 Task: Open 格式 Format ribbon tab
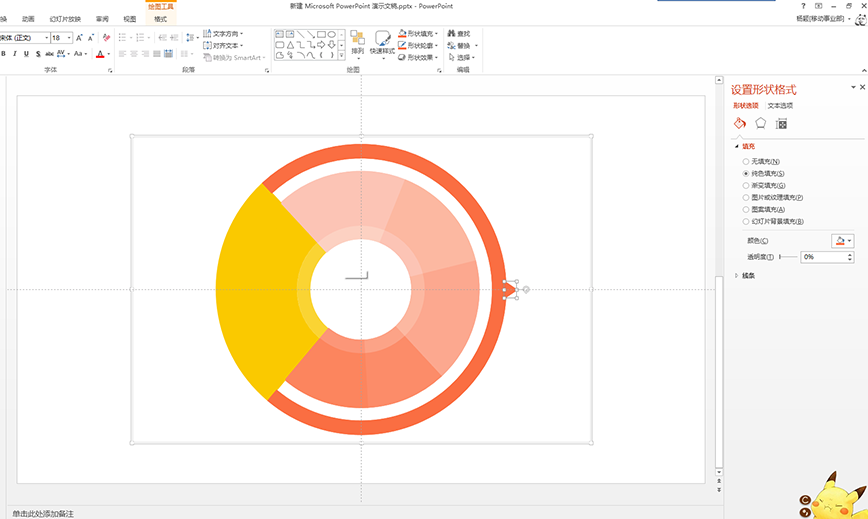pyautogui.click(x=161, y=19)
